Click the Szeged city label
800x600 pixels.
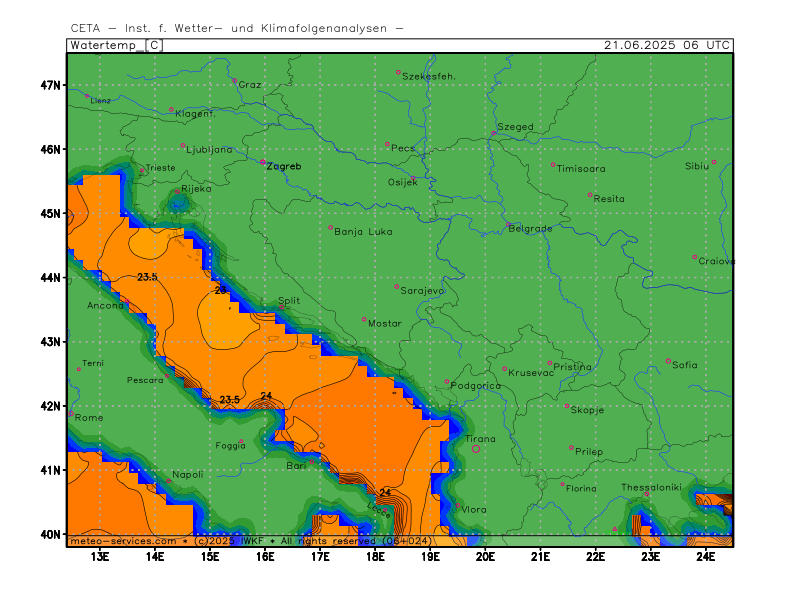(515, 127)
